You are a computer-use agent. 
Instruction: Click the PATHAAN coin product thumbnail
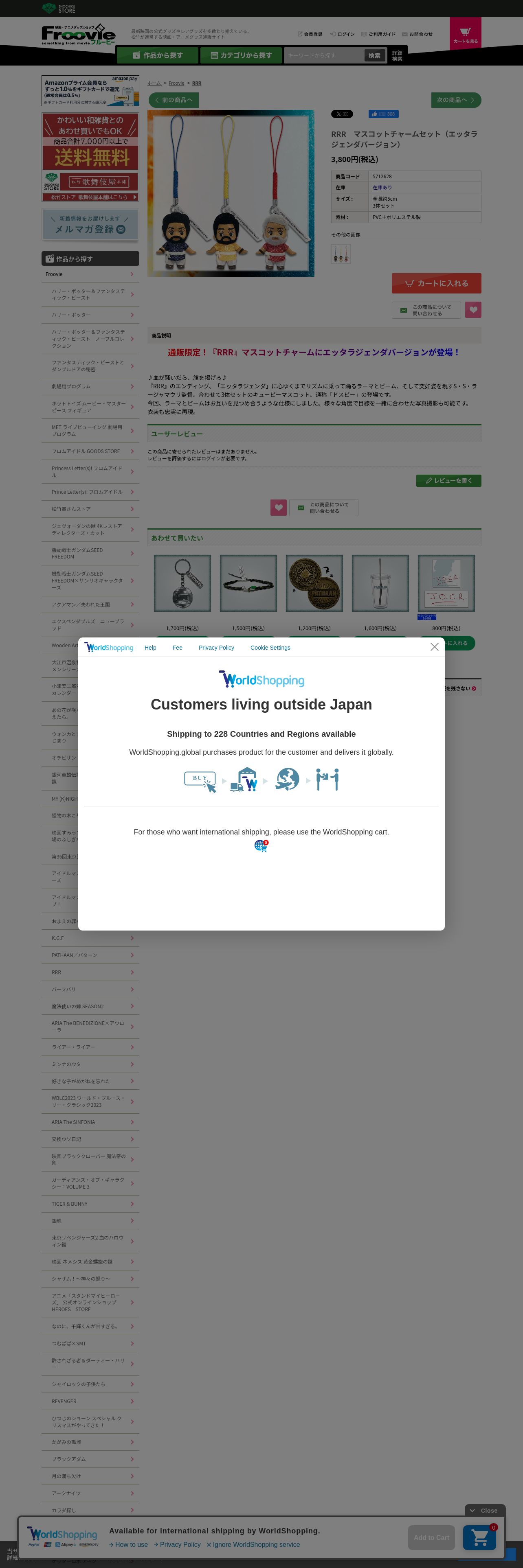(314, 583)
